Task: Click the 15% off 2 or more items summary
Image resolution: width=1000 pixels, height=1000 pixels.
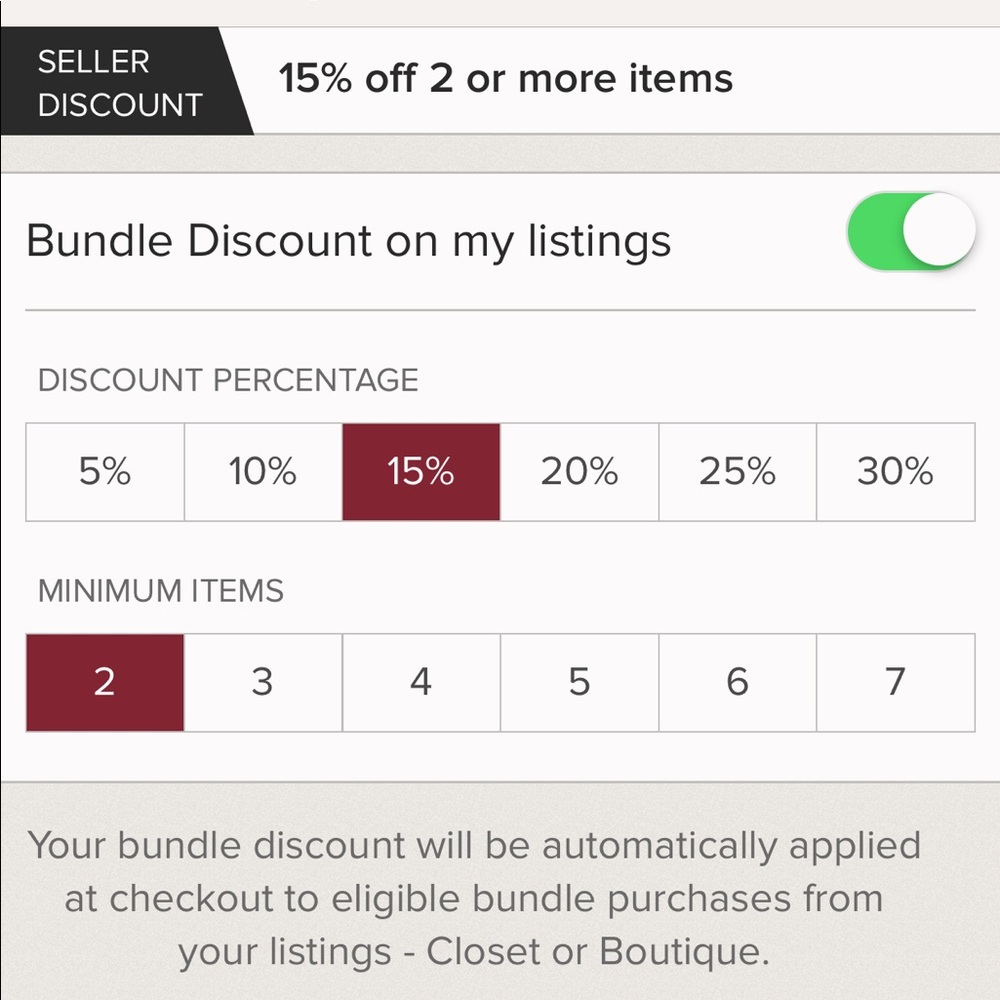Action: [x=508, y=78]
